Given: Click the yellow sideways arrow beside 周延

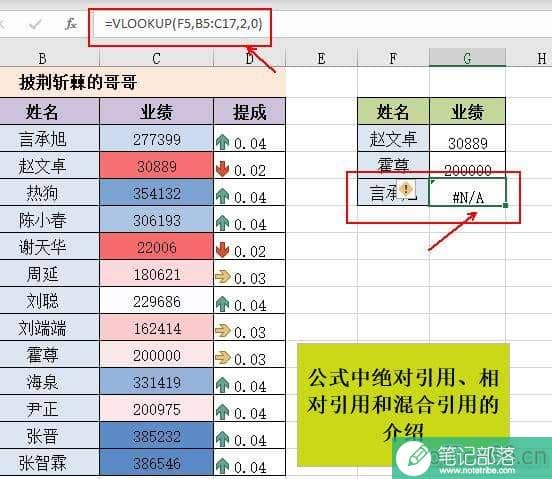Looking at the screenshot, I should click(x=223, y=277).
